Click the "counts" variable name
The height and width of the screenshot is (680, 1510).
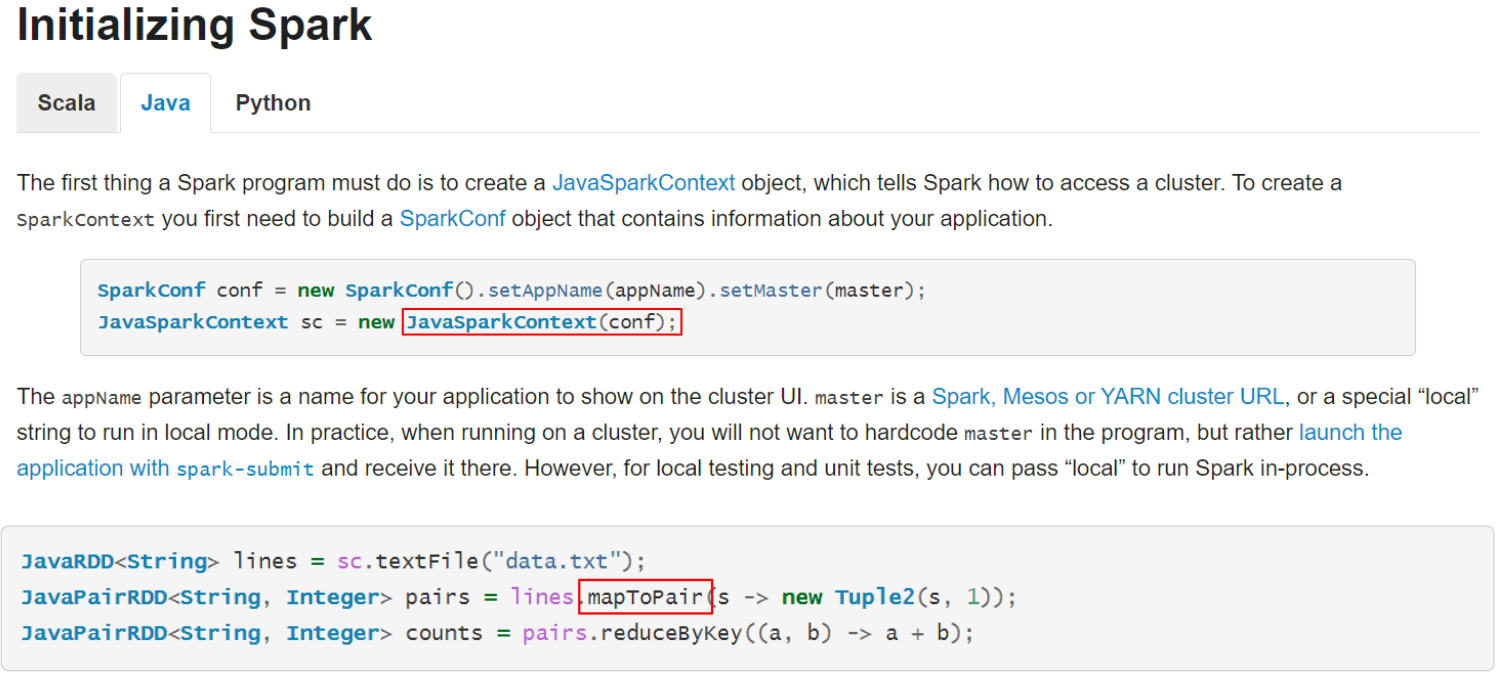[444, 633]
